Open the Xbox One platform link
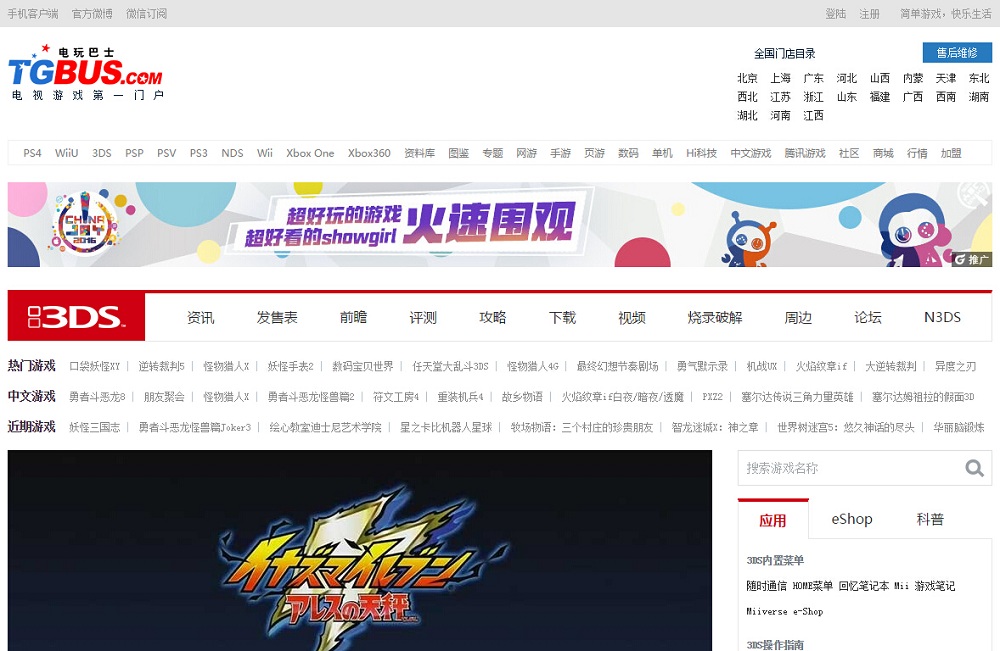 click(310, 153)
